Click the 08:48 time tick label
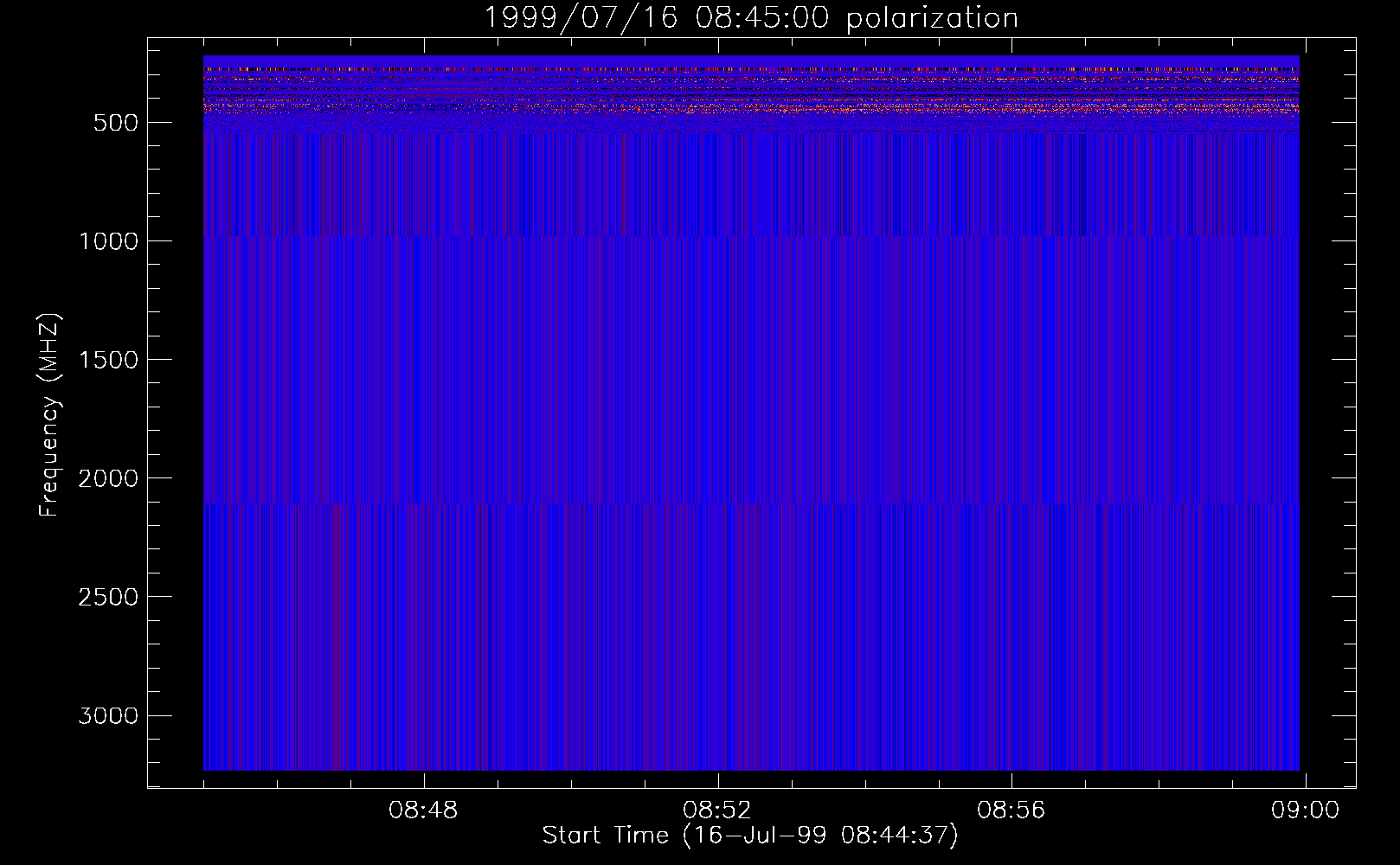1400x865 pixels. tap(423, 811)
